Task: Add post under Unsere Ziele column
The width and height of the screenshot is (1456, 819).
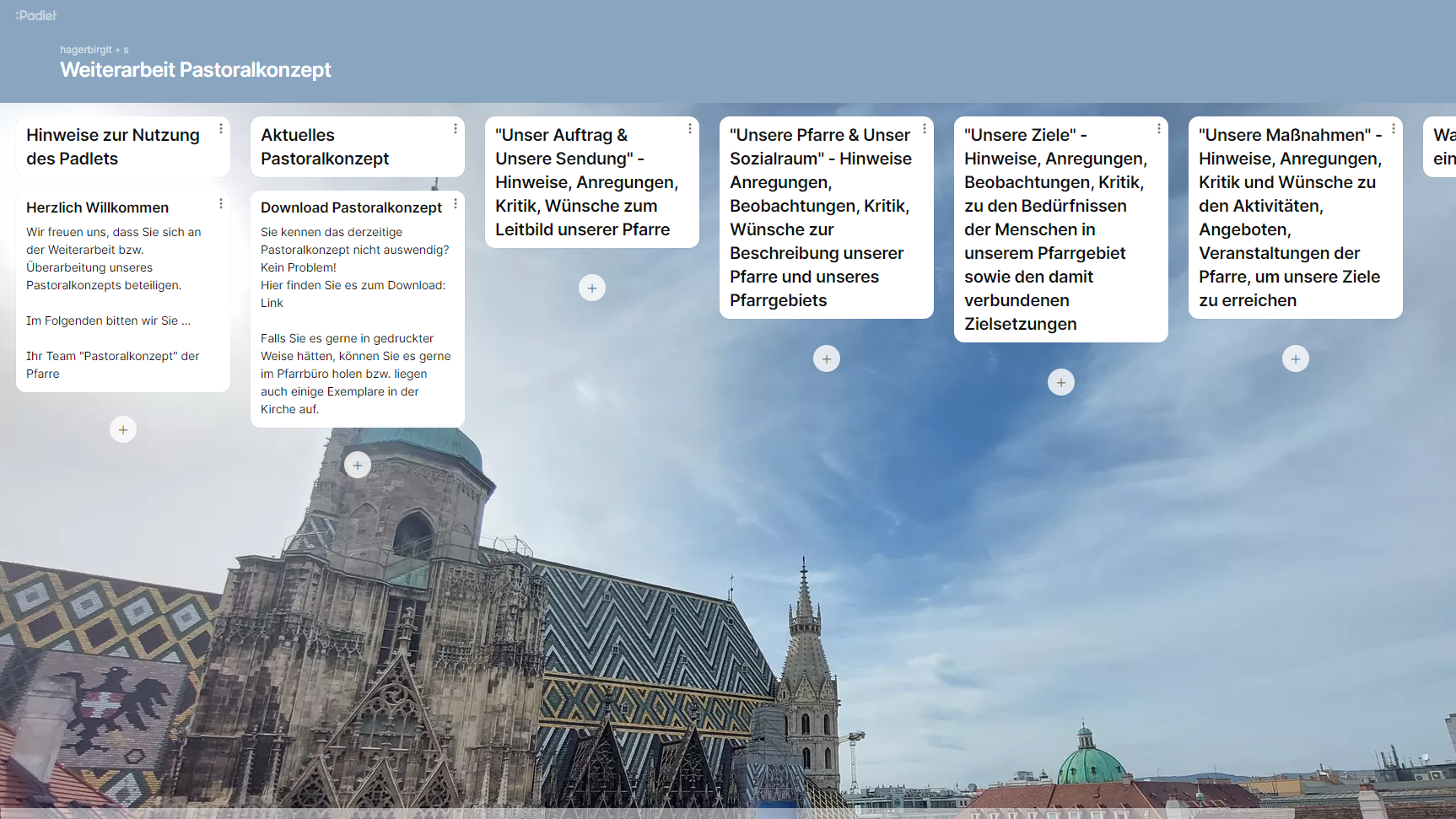Action: tap(1061, 383)
